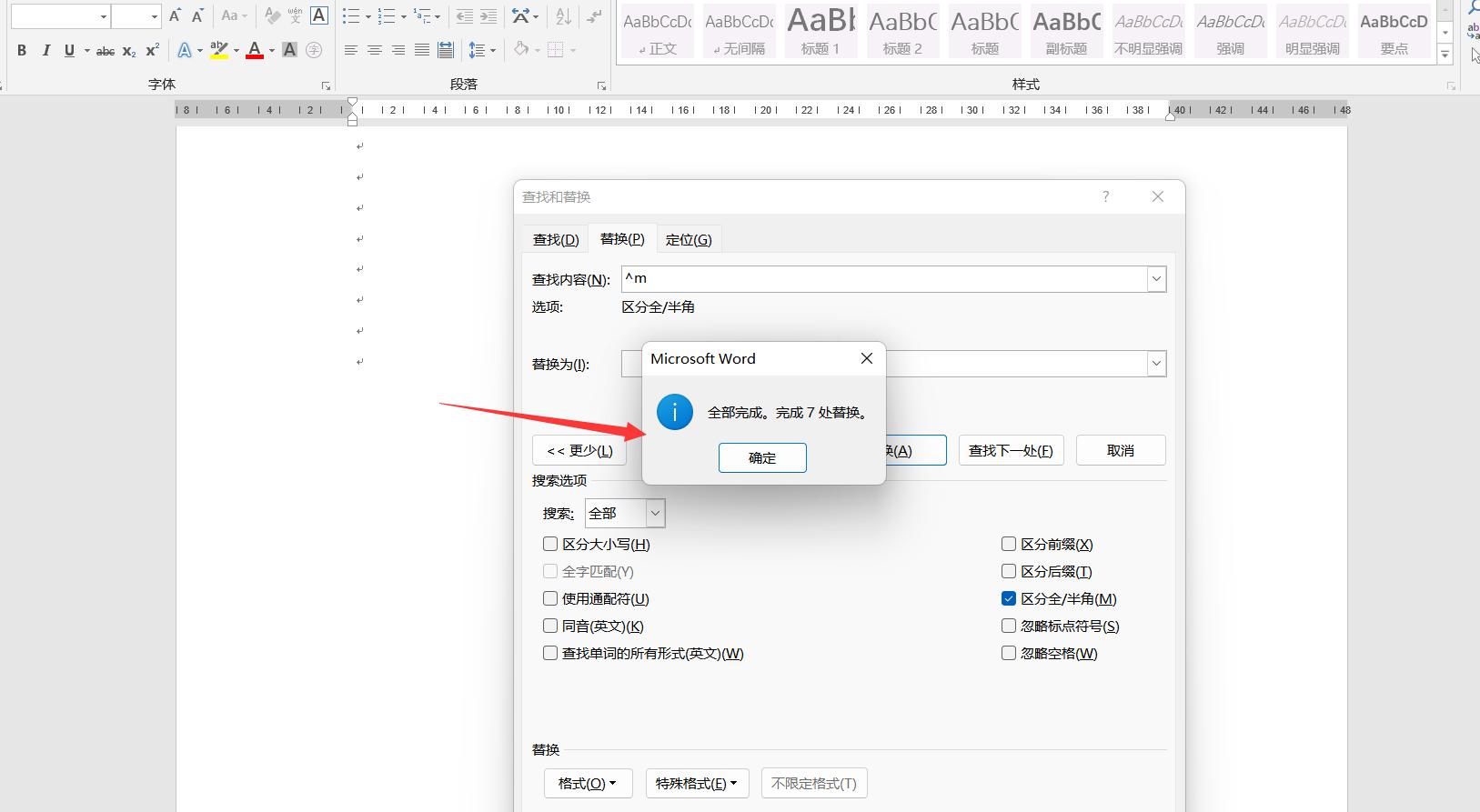
Task: Apply underline to text
Action: pos(69,50)
